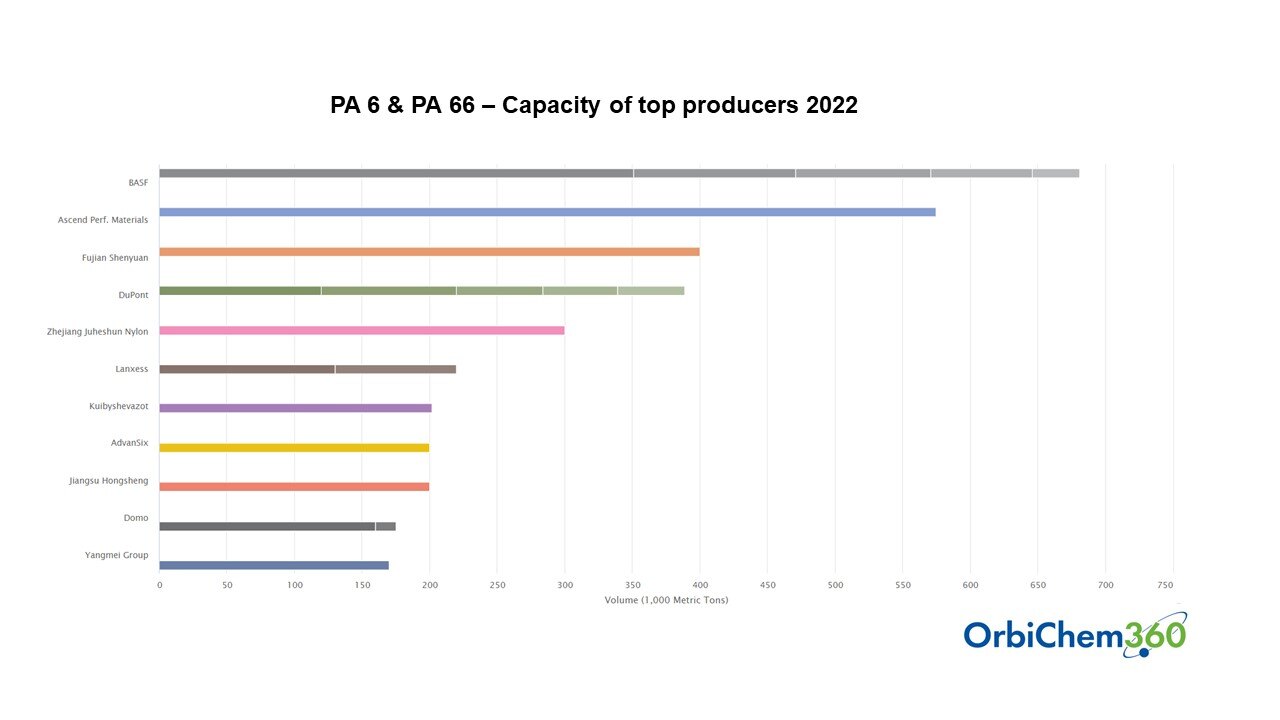Click the BASF axis label

click(x=137, y=183)
